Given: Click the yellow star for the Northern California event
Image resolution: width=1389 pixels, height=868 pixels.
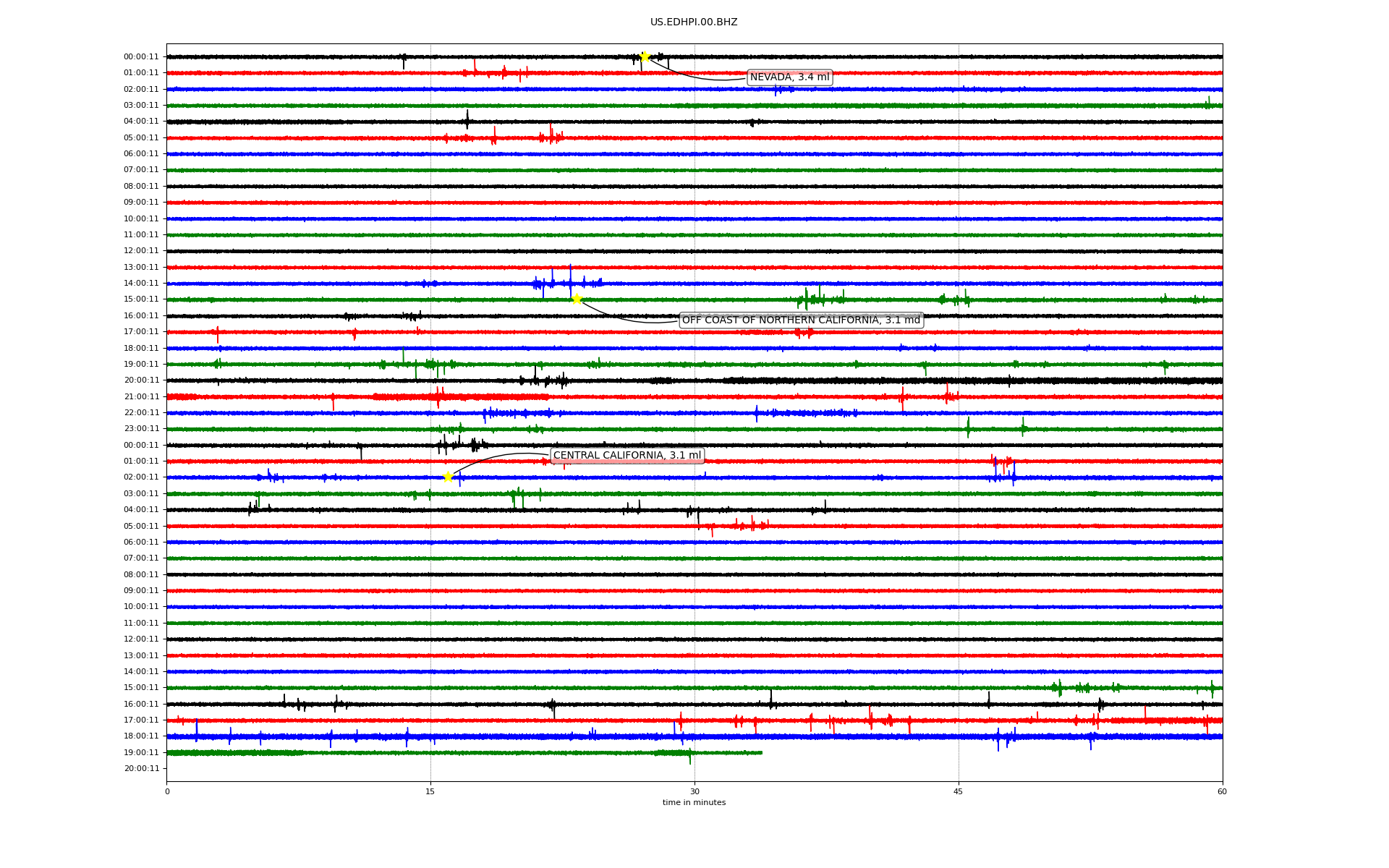Looking at the screenshot, I should coord(577,299).
